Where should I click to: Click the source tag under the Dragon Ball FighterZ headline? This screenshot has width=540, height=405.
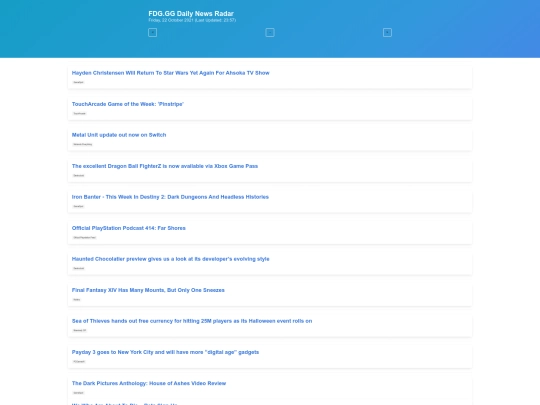pyautogui.click(x=79, y=175)
